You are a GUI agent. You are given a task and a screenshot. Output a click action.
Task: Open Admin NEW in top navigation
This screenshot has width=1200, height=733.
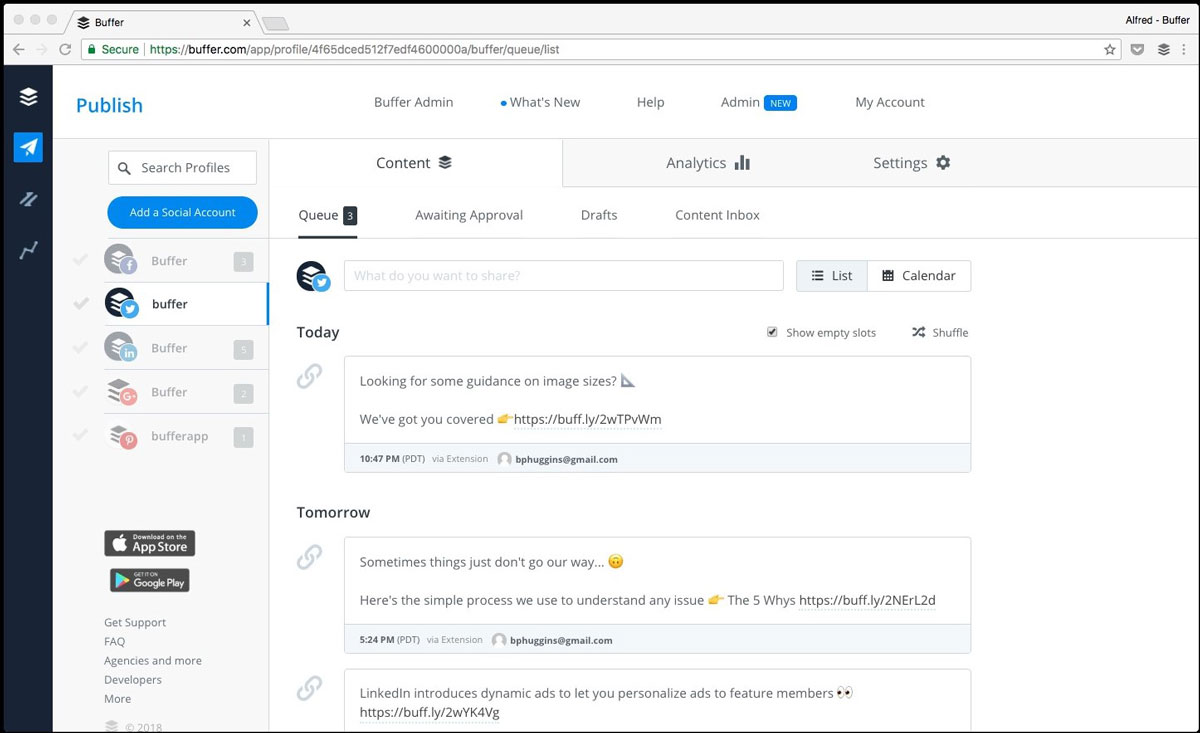759,102
